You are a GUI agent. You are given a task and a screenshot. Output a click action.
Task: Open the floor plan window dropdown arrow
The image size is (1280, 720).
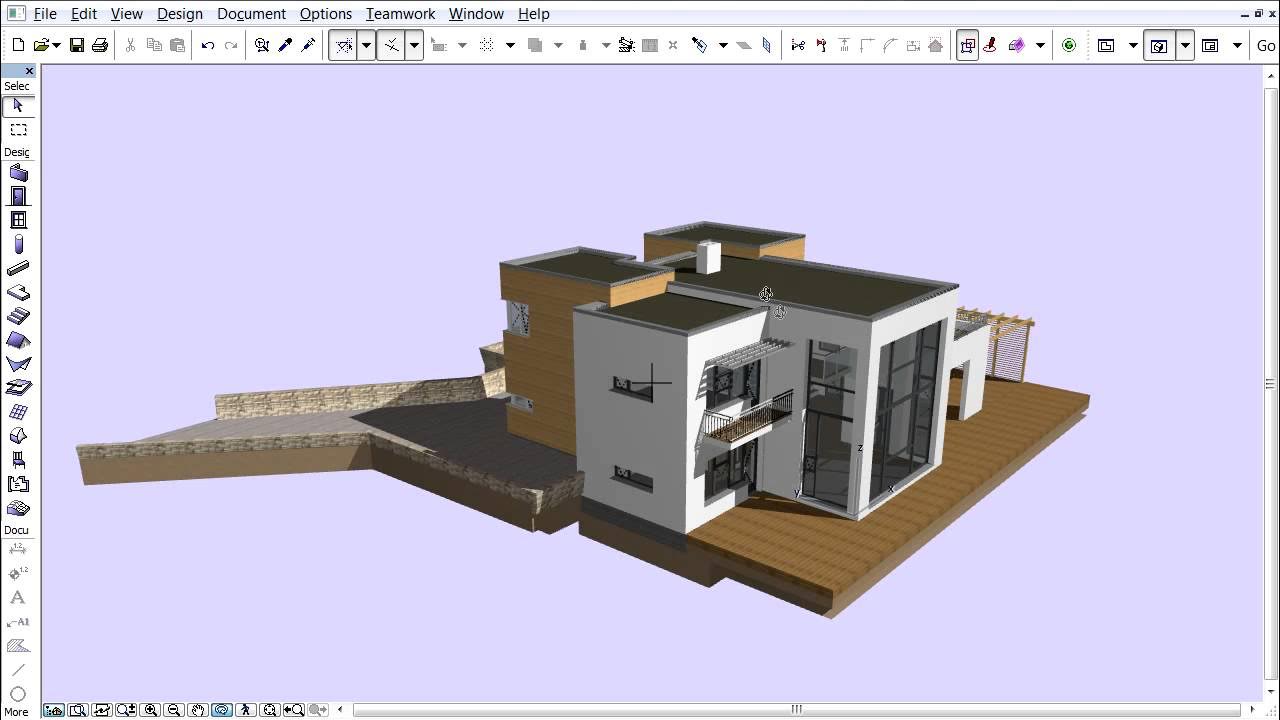click(x=1133, y=45)
